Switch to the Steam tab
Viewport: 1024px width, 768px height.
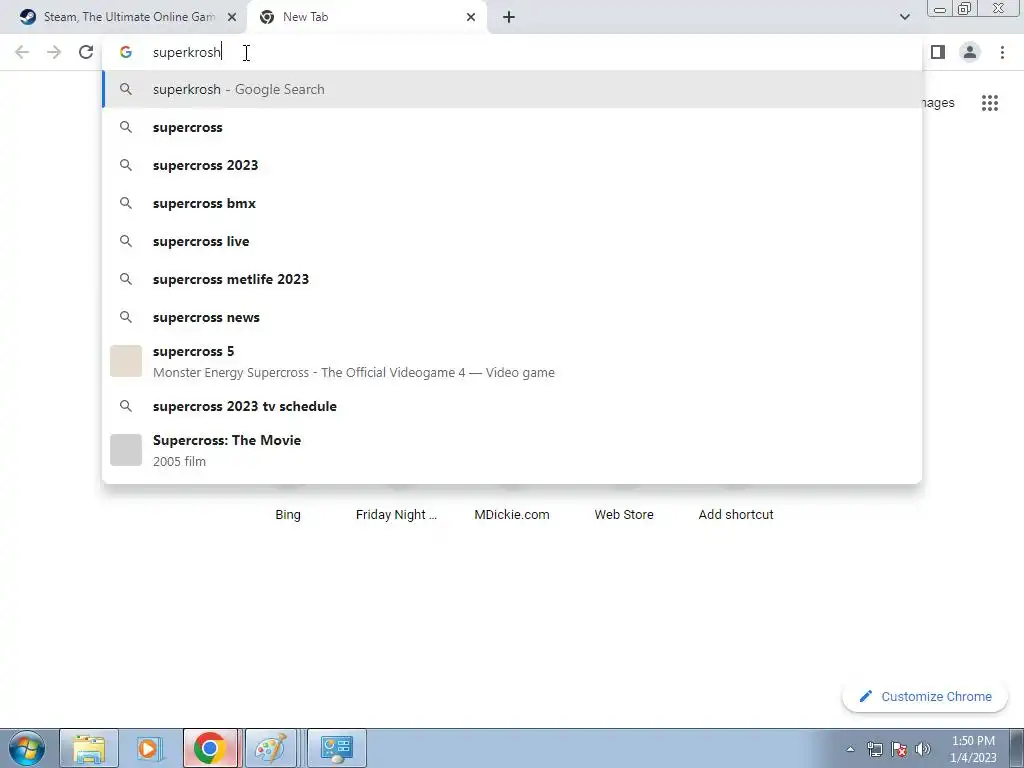pos(123,17)
